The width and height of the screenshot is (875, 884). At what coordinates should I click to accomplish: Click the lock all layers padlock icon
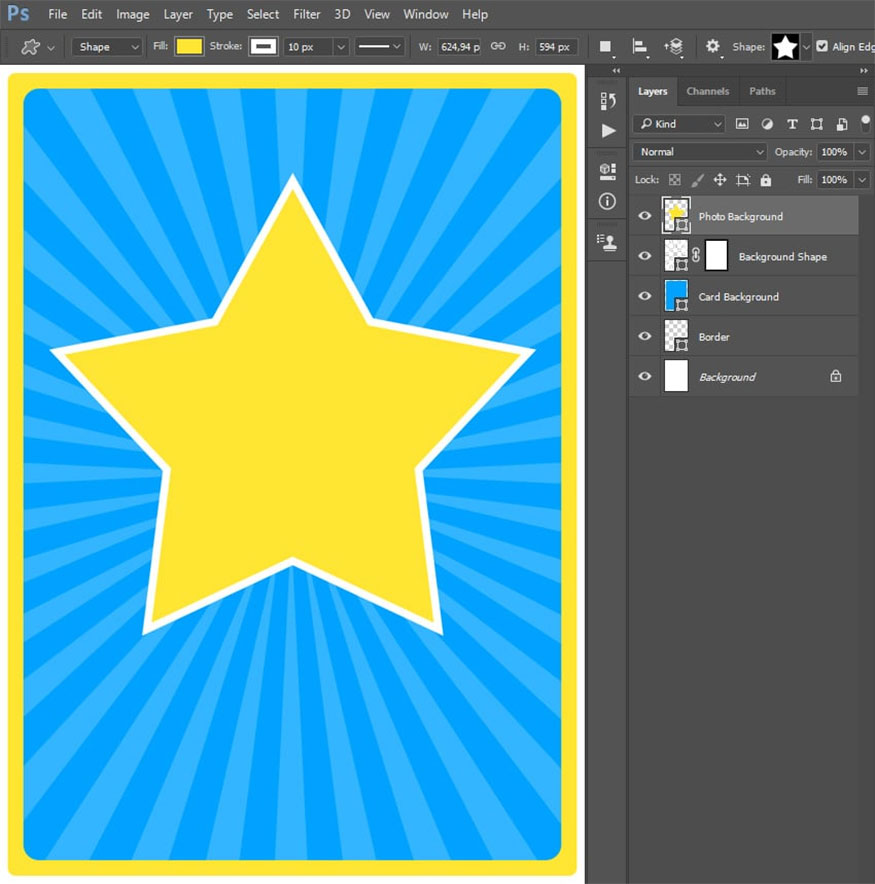766,180
